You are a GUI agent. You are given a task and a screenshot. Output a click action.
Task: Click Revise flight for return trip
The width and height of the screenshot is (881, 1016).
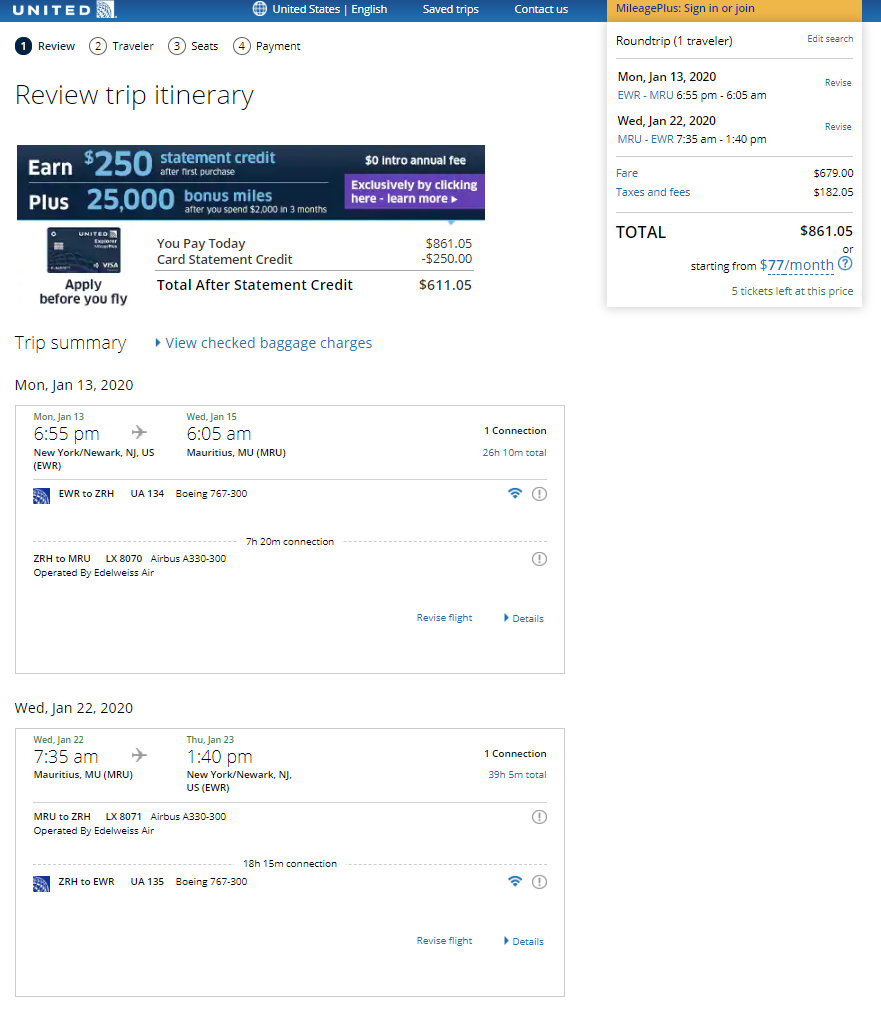click(x=444, y=940)
